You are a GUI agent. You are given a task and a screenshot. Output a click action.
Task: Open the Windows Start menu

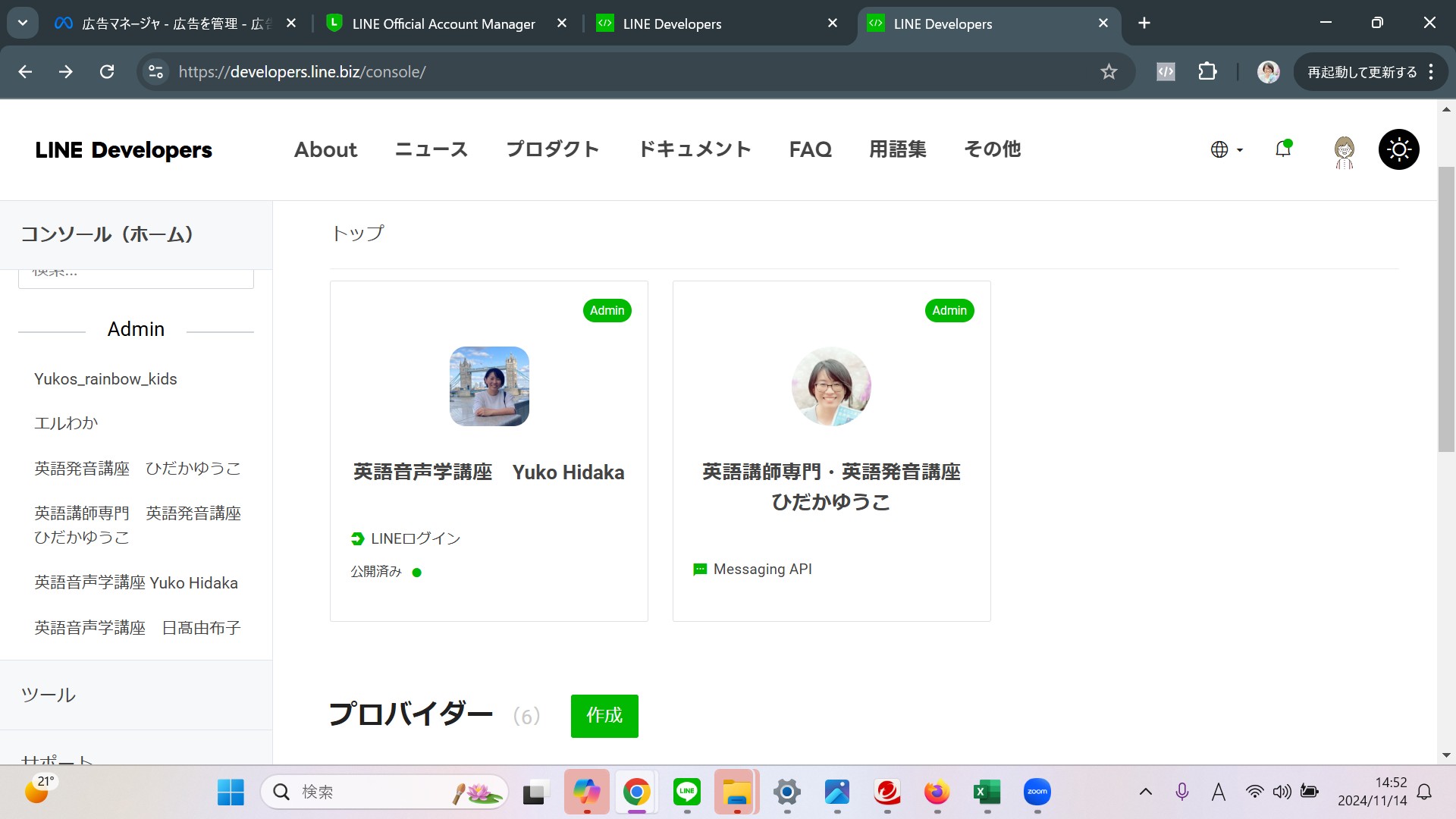click(x=231, y=792)
